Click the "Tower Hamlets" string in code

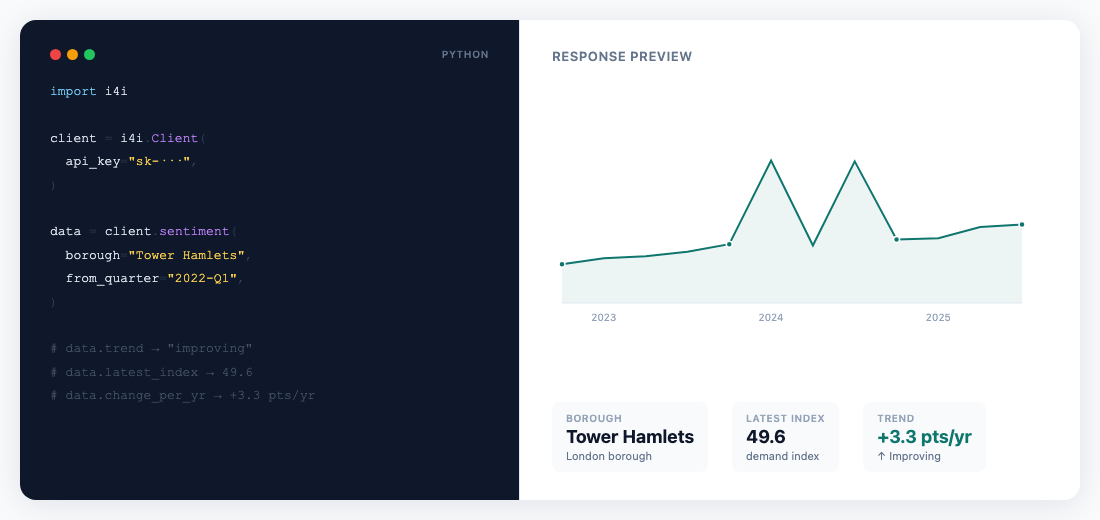pyautogui.click(x=187, y=255)
